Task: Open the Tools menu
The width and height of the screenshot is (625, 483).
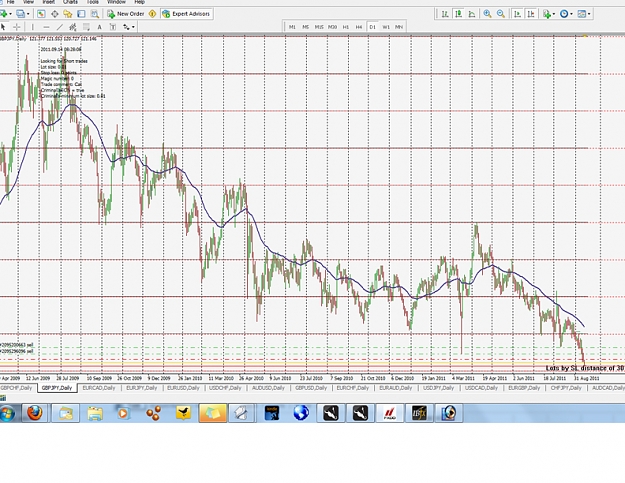Action: pos(92,2)
